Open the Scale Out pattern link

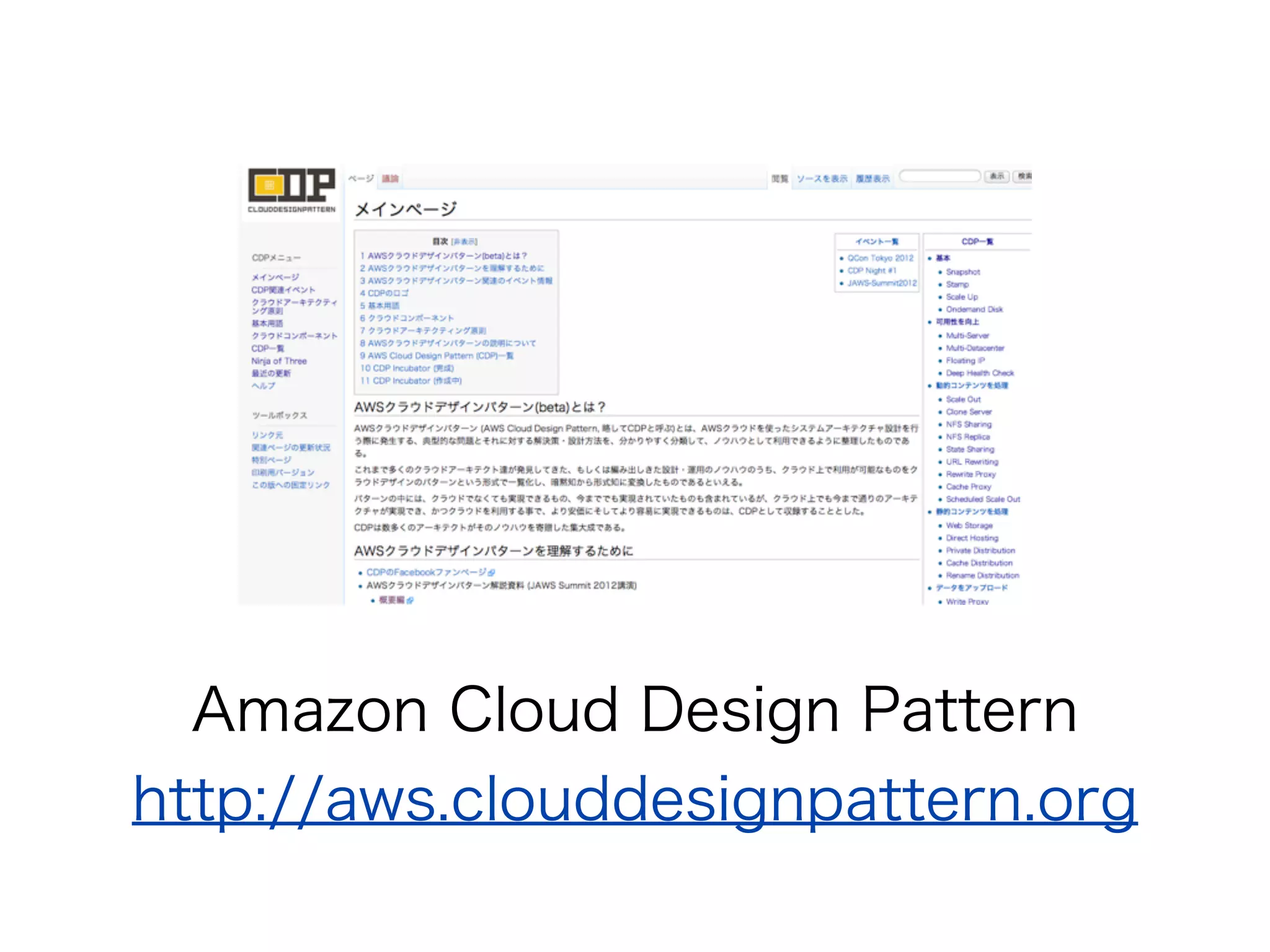(x=964, y=399)
